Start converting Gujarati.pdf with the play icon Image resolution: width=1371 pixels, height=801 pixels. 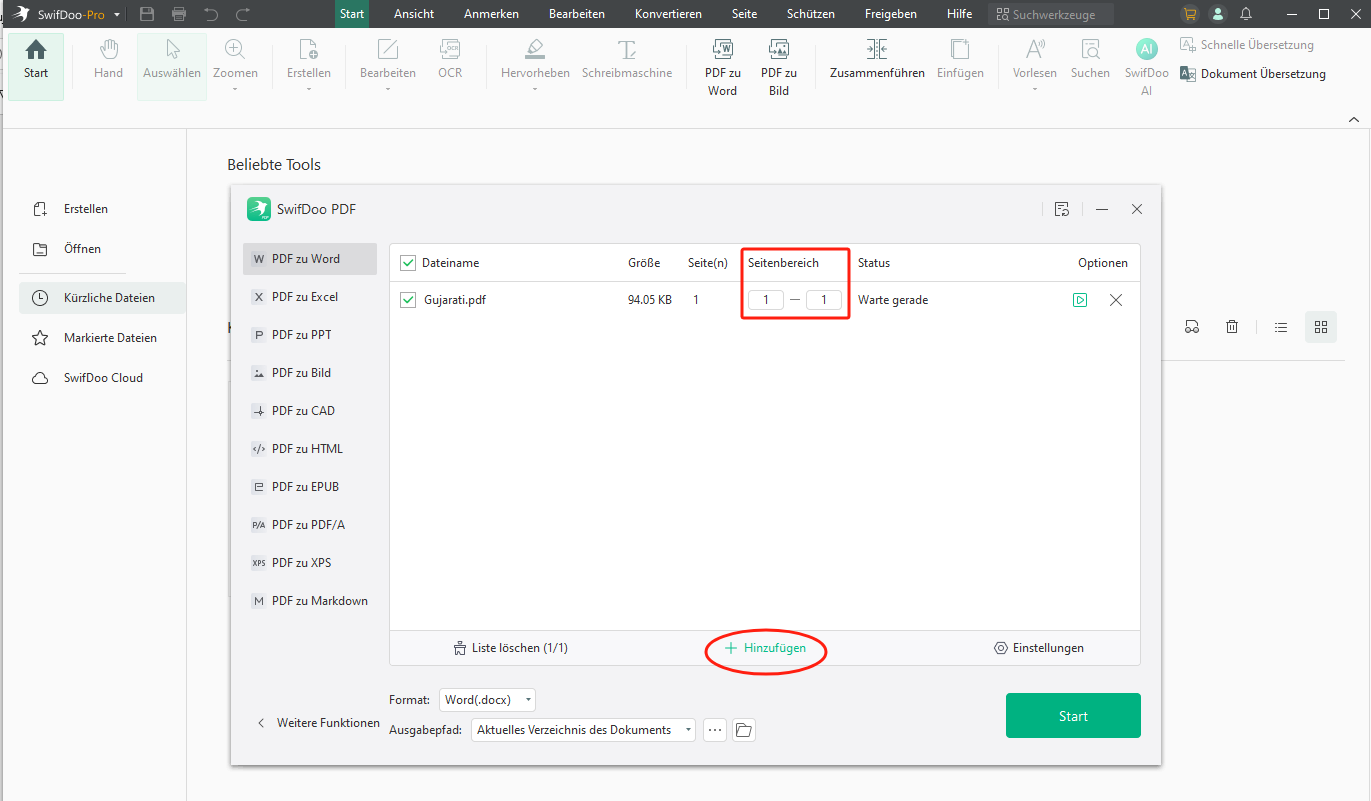pyautogui.click(x=1080, y=300)
